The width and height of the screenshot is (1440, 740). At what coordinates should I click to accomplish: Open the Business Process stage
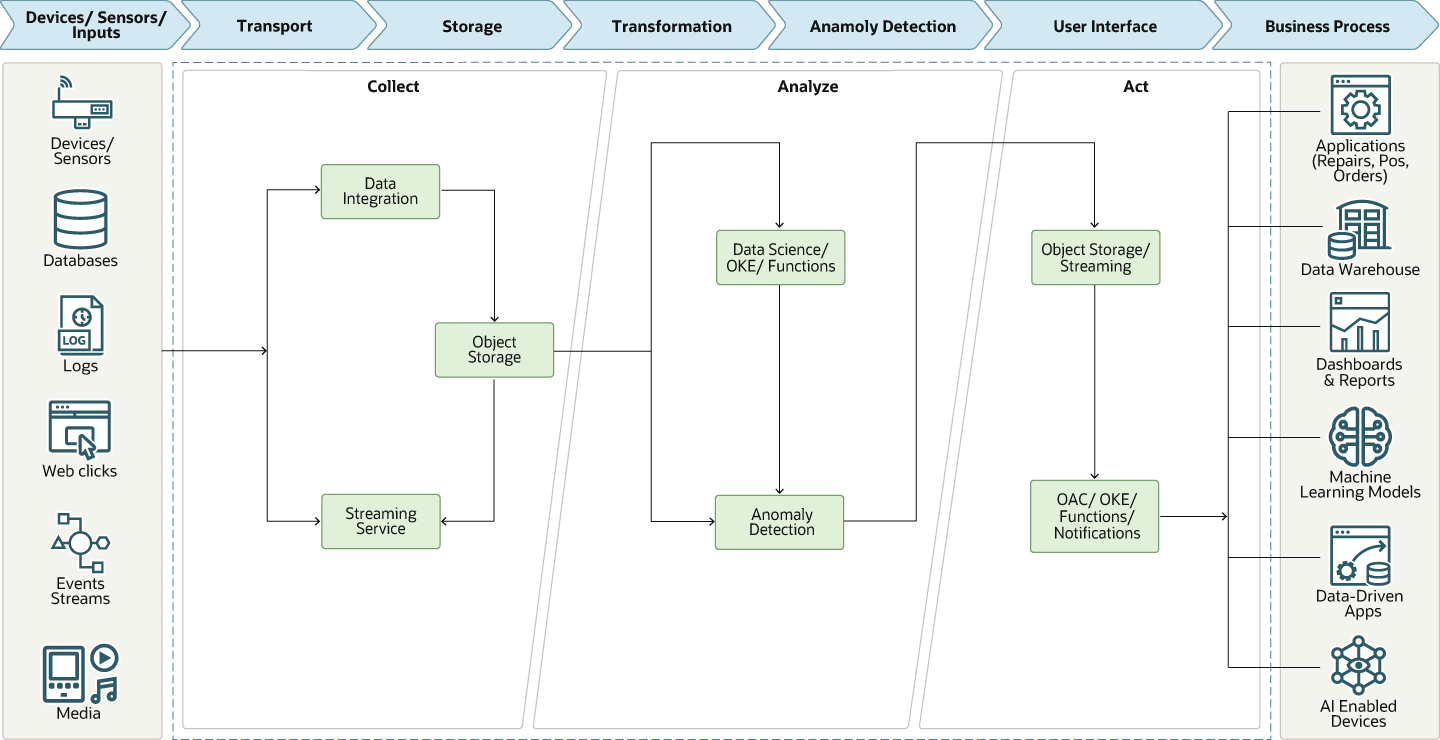point(1327,26)
